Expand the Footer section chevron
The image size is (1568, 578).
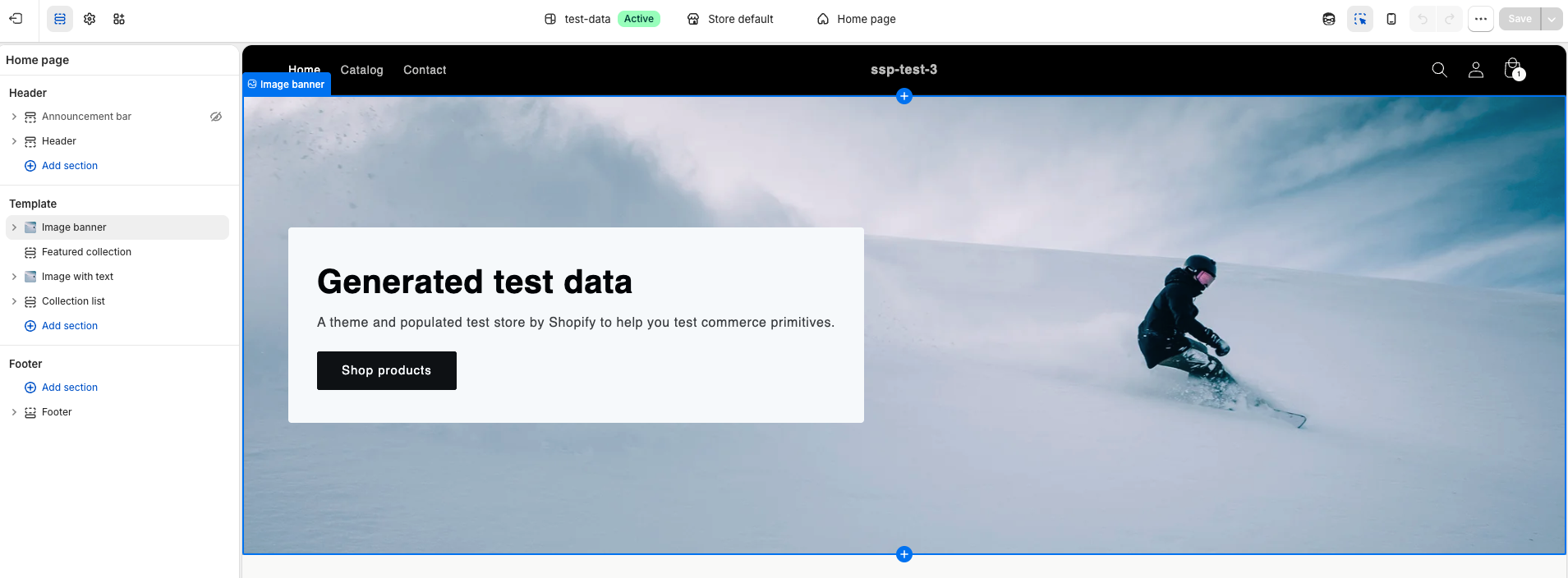(x=14, y=412)
